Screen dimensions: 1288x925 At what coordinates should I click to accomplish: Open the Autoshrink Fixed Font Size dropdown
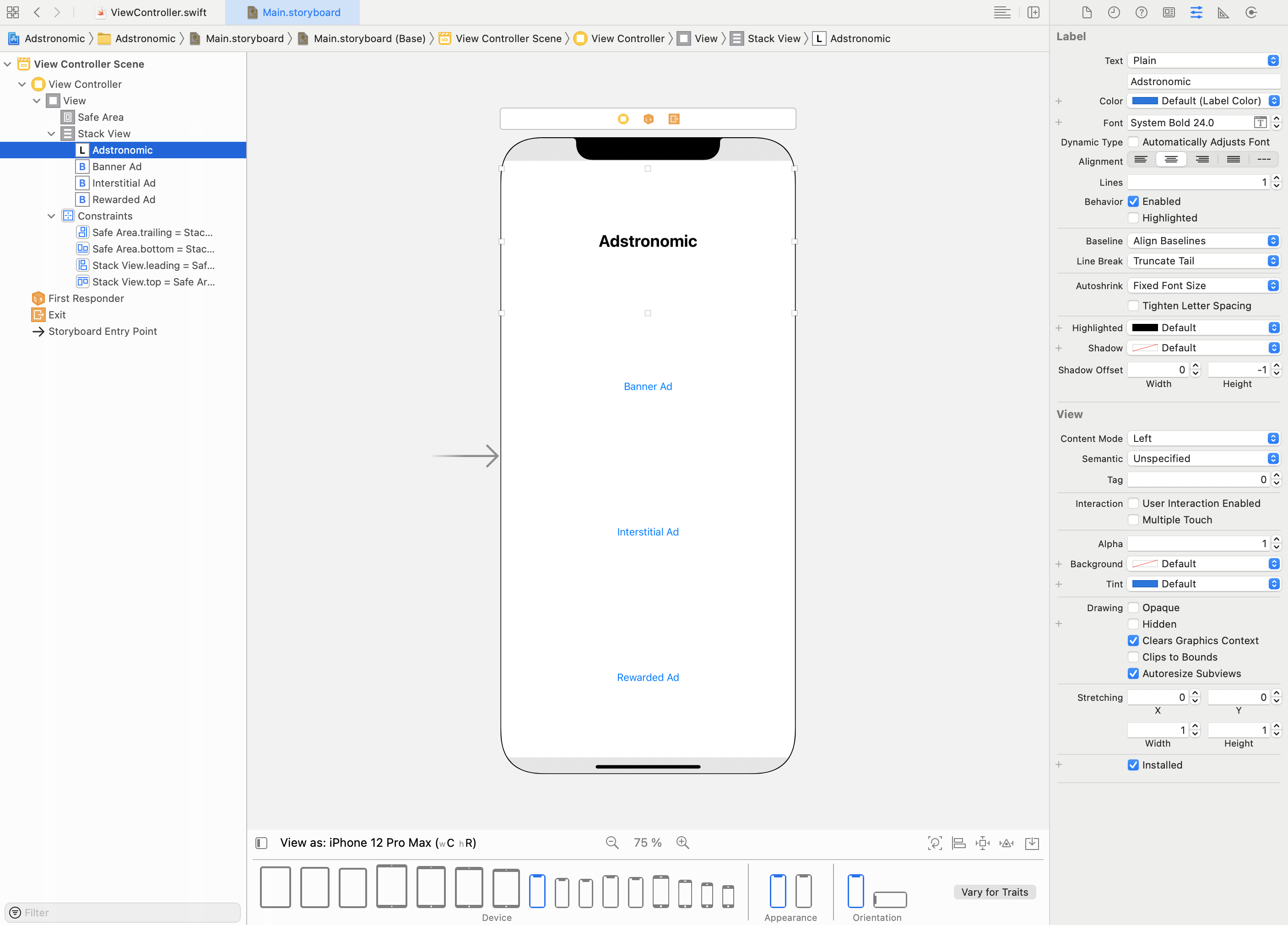click(1203, 285)
